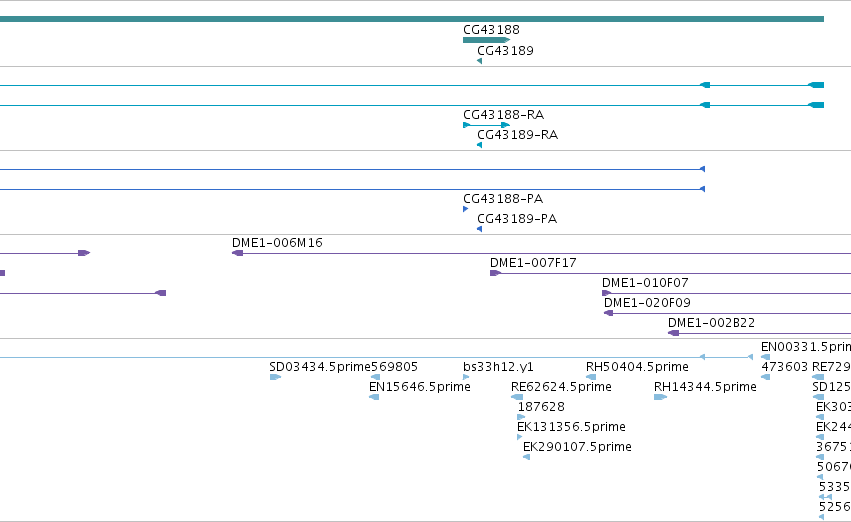Select the CG43188 gene bar
Screen dimensions: 851x522
pyautogui.click(x=486, y=40)
